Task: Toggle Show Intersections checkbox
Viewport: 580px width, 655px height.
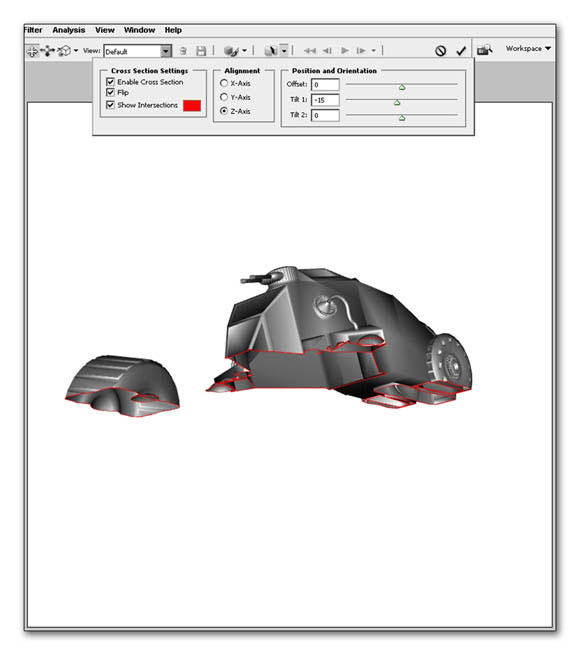Action: click(x=110, y=105)
